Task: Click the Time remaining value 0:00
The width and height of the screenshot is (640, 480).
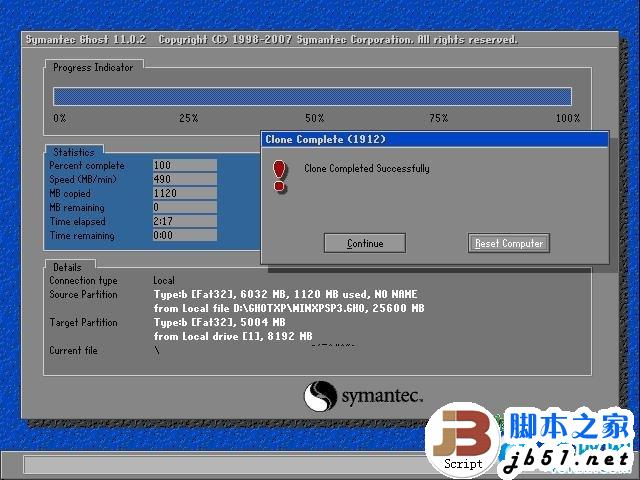Action: (x=185, y=235)
